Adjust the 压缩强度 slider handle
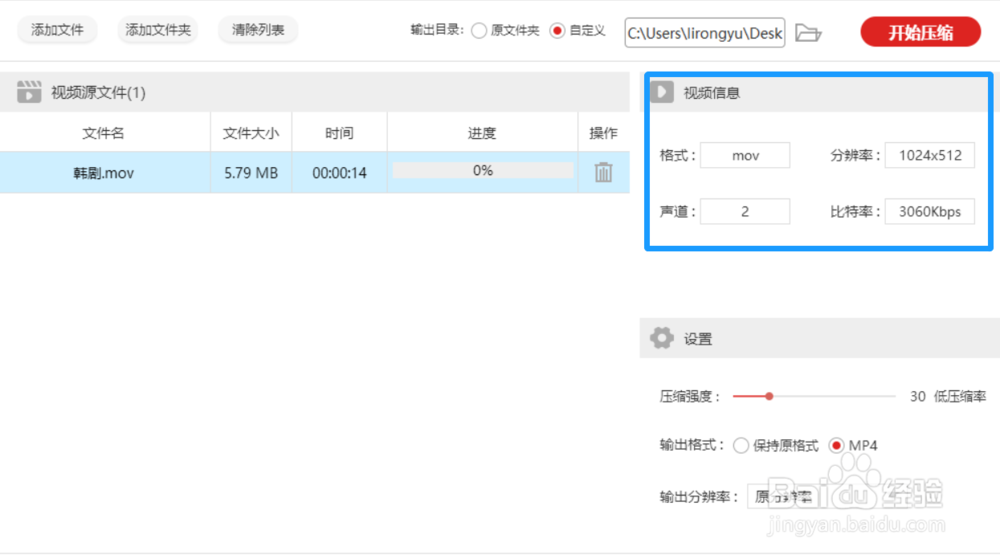The height and width of the screenshot is (559, 1000). pos(769,396)
